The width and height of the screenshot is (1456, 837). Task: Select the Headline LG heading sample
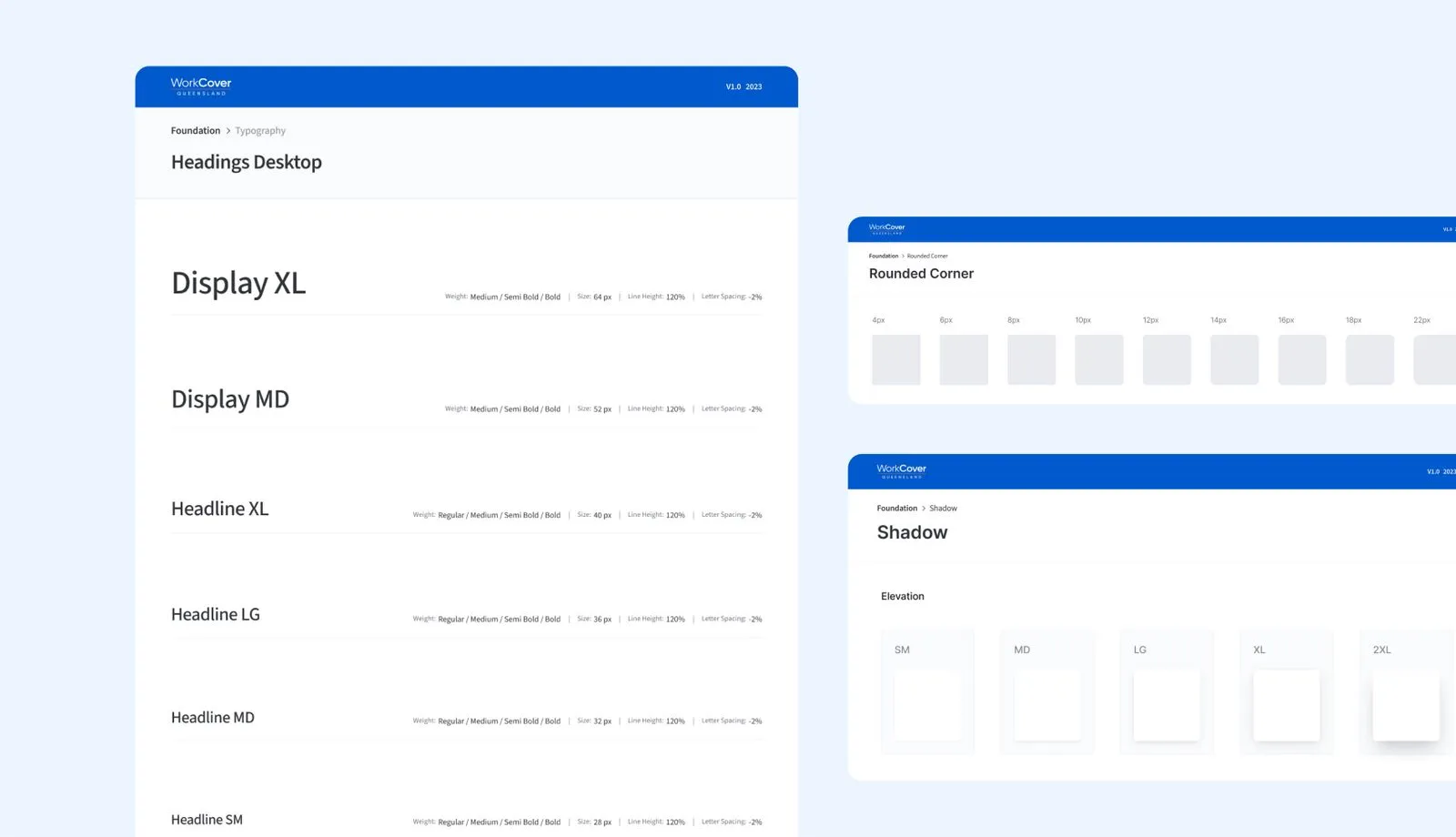[216, 614]
